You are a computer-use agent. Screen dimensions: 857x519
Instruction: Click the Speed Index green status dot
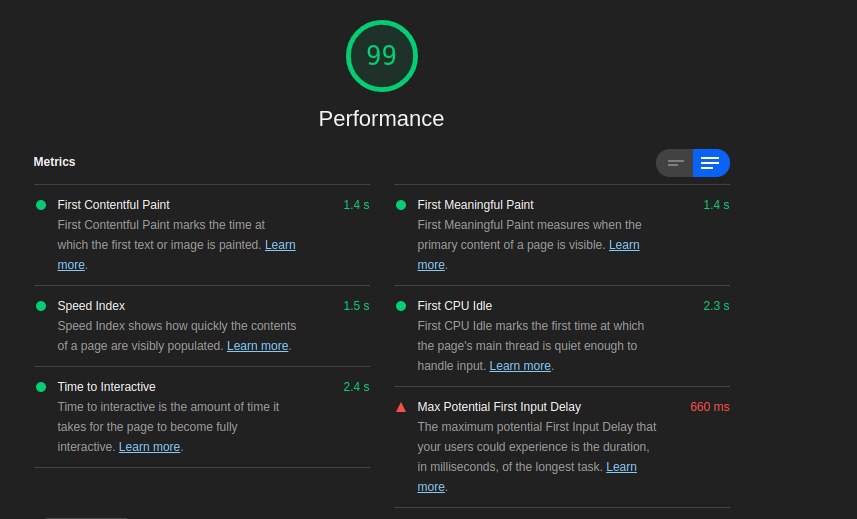[x=41, y=306]
